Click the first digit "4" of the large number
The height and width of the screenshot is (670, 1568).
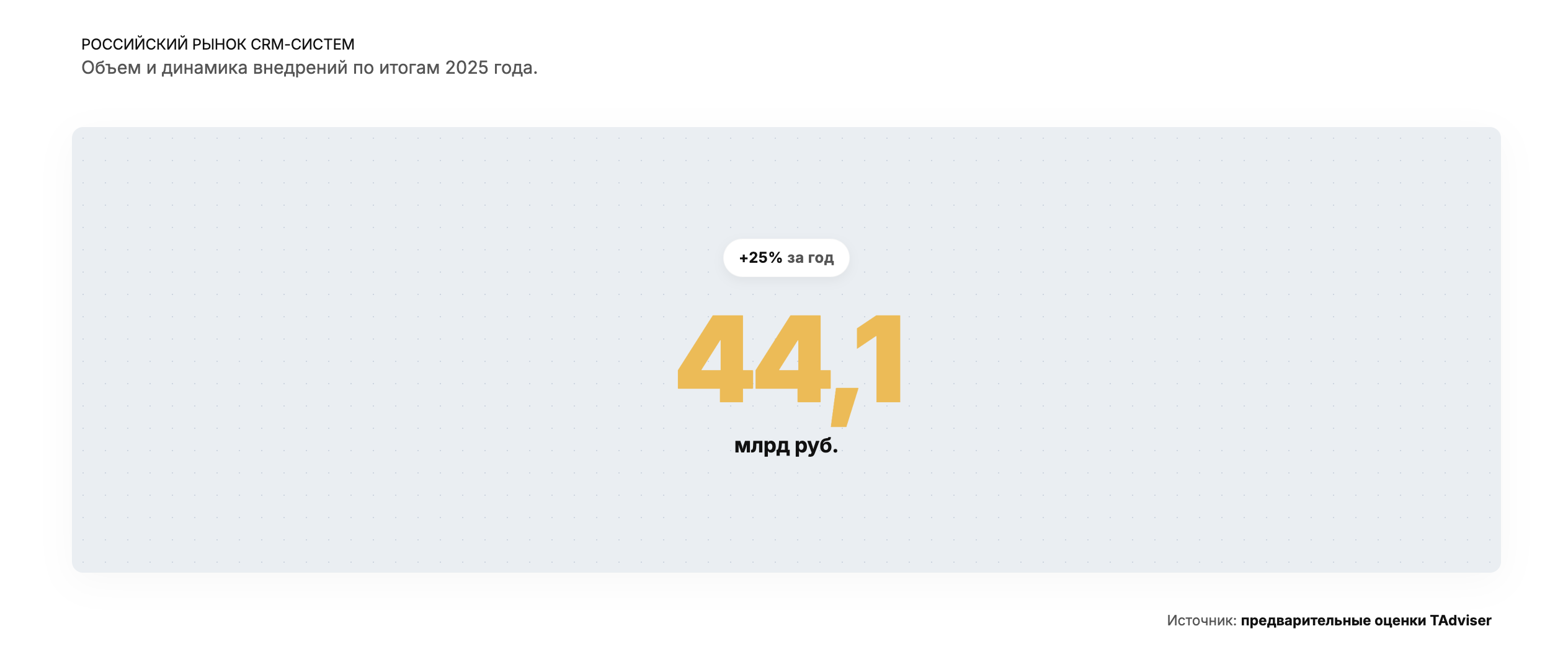[715, 359]
